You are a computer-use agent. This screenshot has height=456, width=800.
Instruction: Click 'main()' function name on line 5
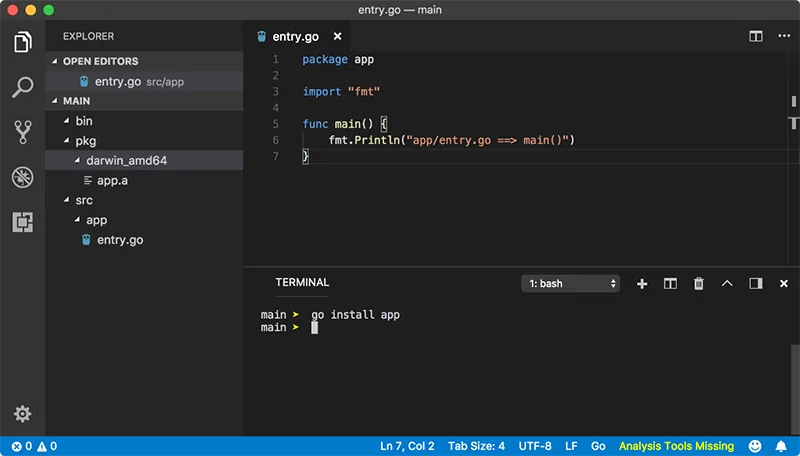[354, 124]
